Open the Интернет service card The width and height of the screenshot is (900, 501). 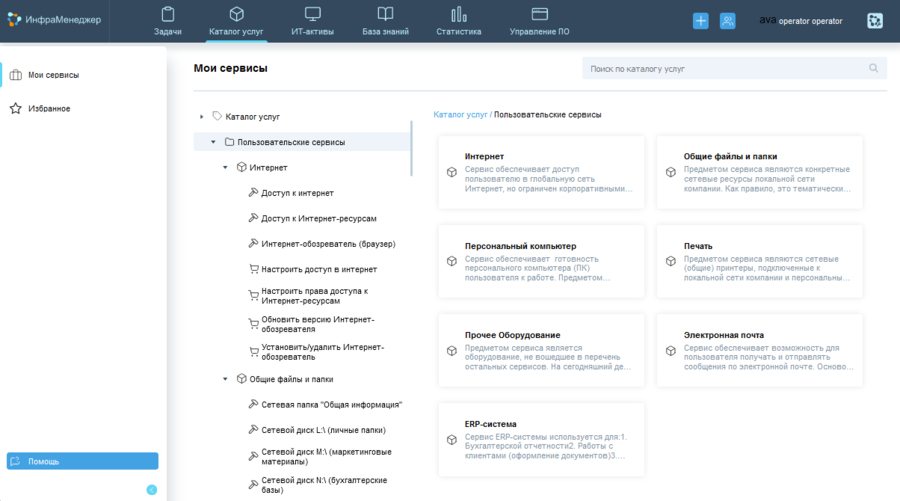tap(541, 172)
